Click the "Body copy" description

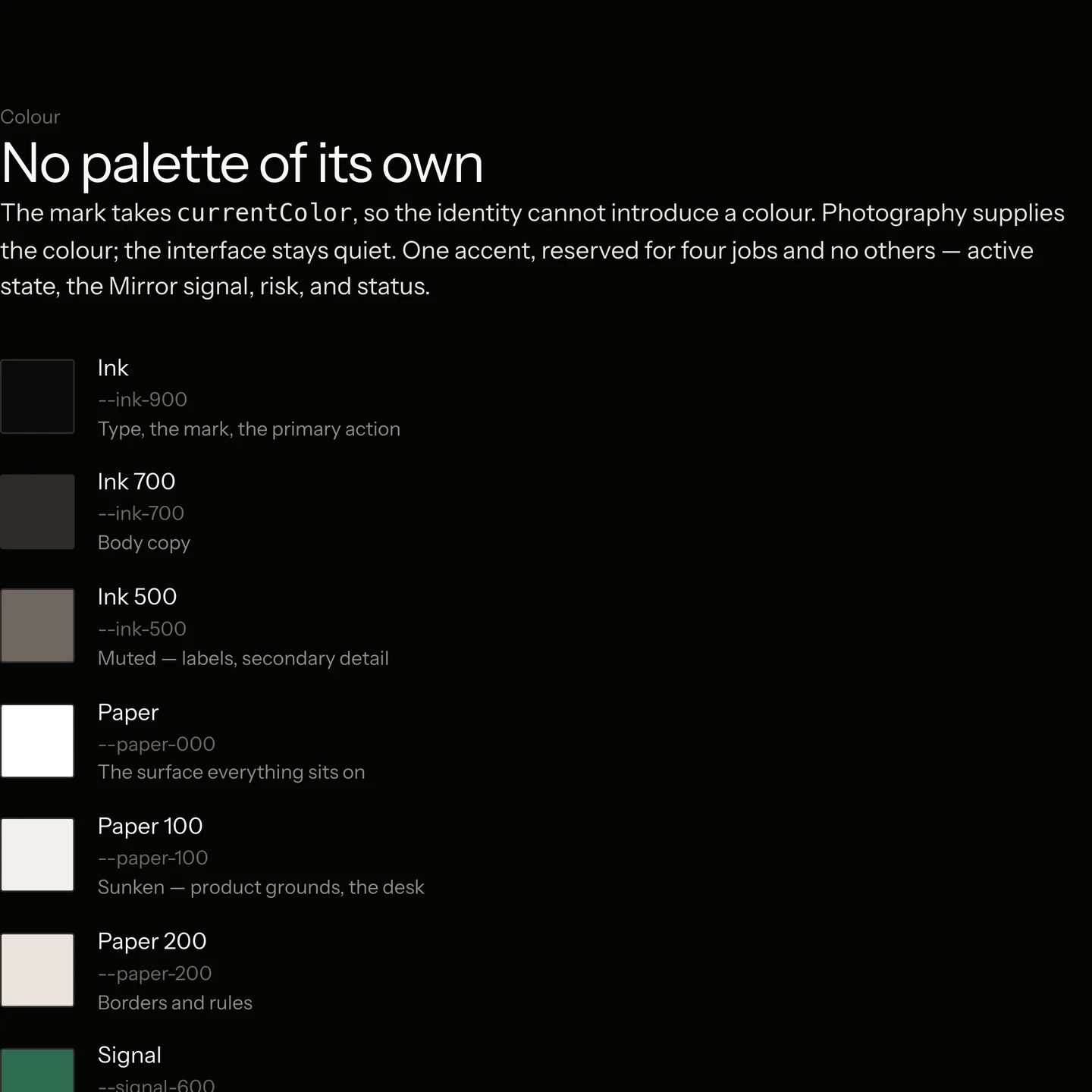pos(144,543)
